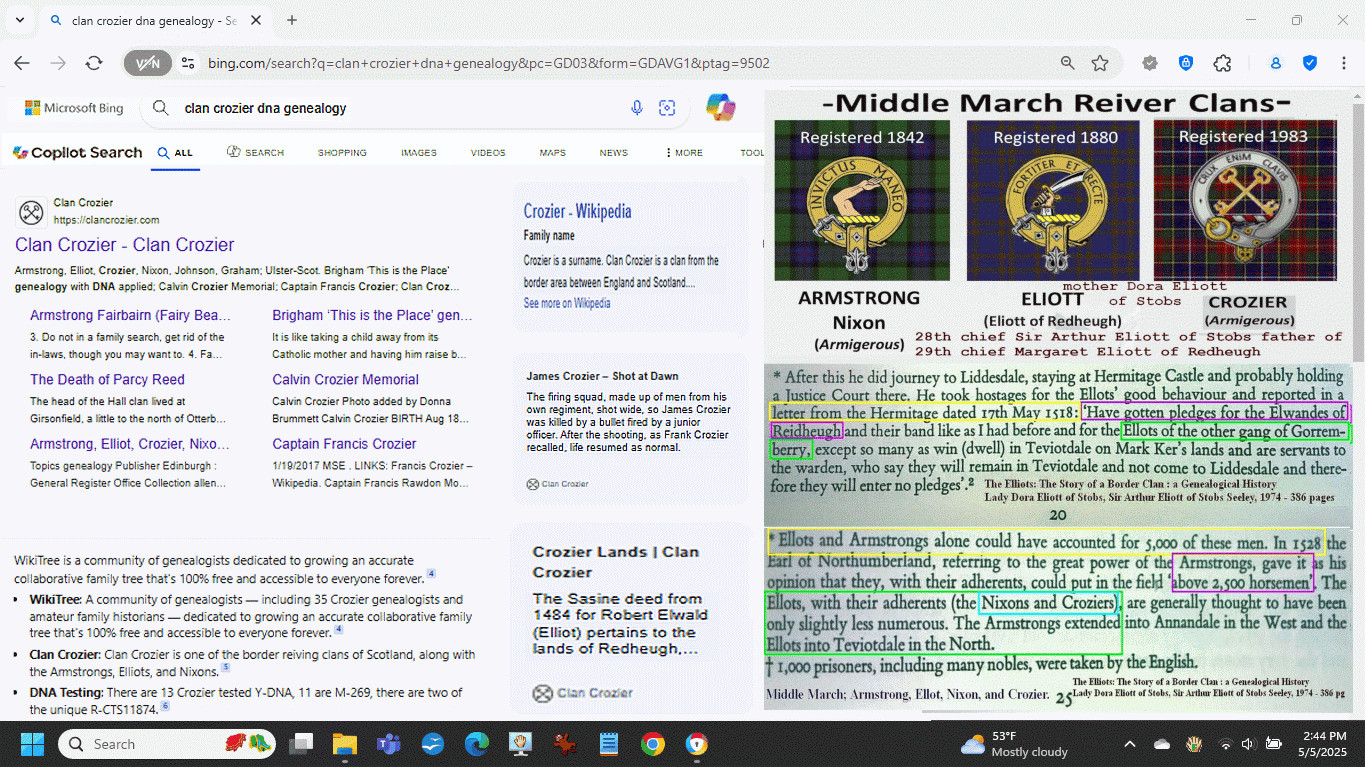Click the blue checkmark shield extension

[1310, 63]
